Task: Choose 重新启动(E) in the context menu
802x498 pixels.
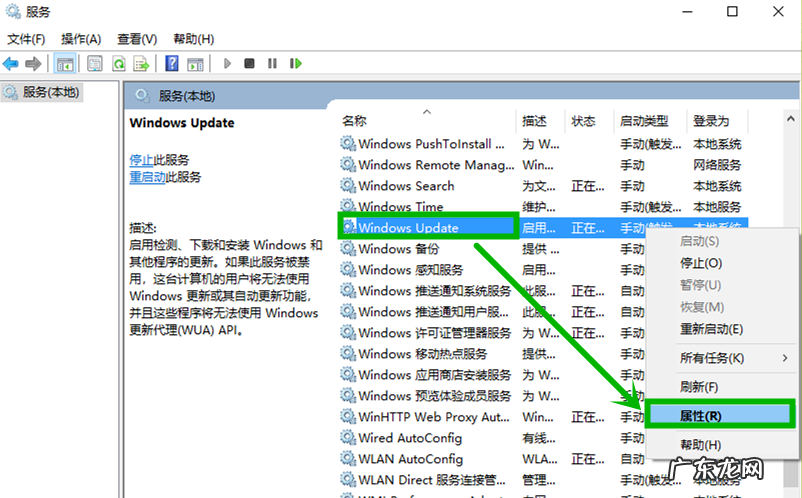Action: (x=721, y=329)
